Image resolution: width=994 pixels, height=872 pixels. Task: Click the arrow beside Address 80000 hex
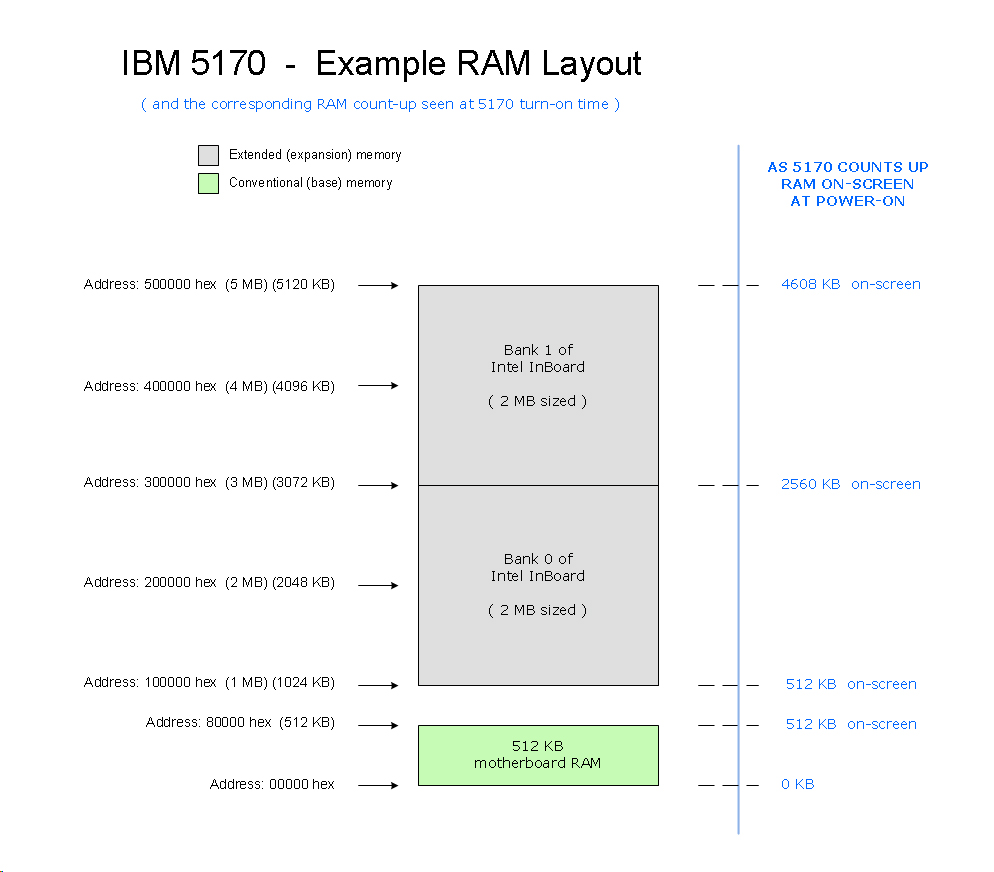point(378,726)
